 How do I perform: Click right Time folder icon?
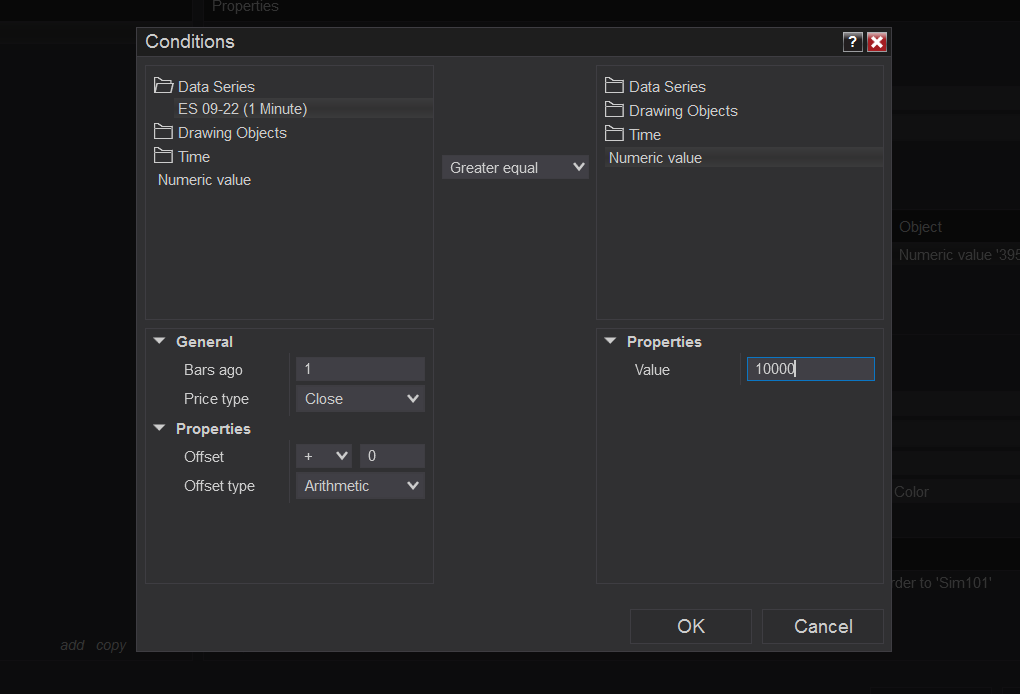(x=614, y=134)
